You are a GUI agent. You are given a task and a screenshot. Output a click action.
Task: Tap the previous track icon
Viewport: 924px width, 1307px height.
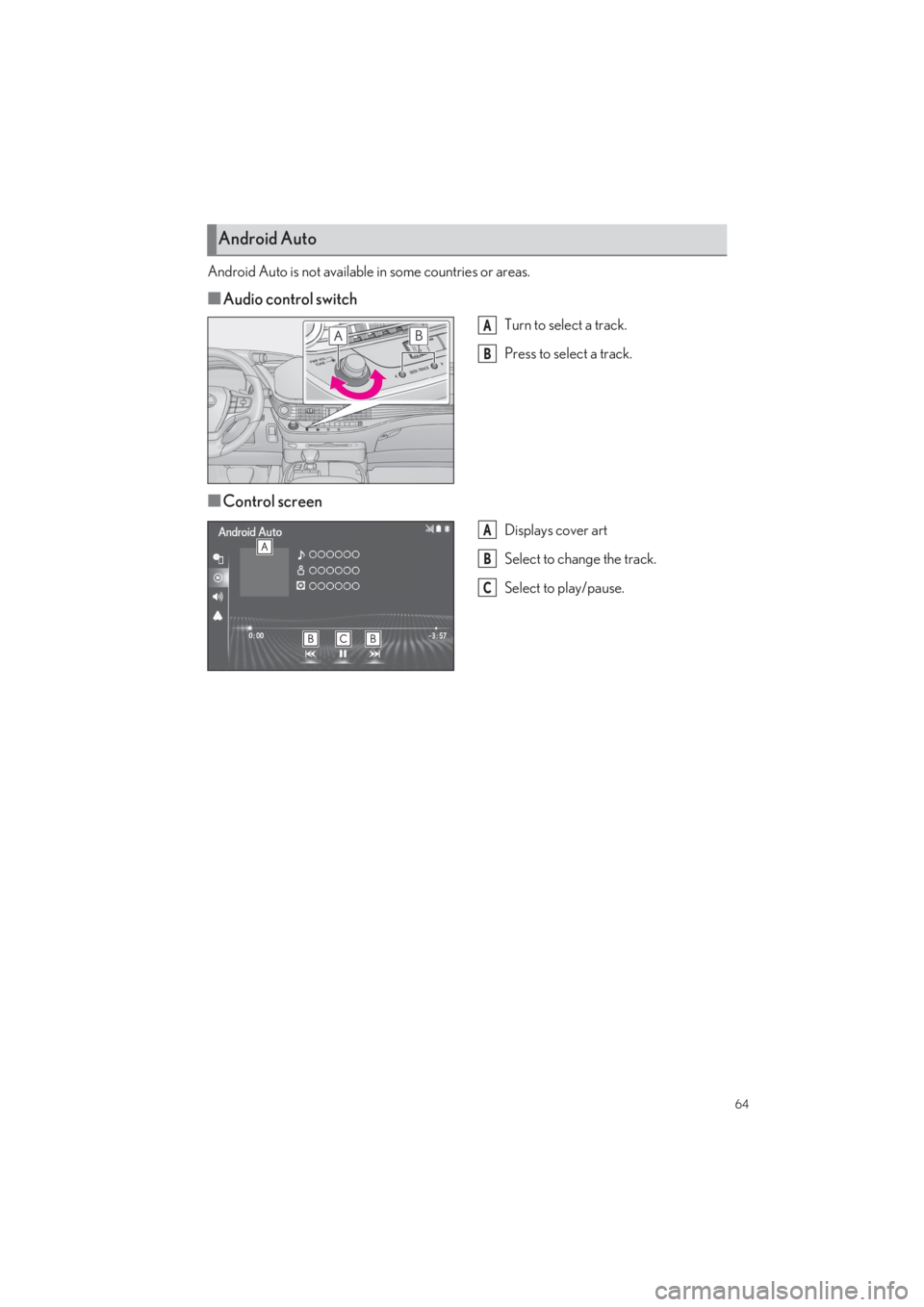point(311,653)
